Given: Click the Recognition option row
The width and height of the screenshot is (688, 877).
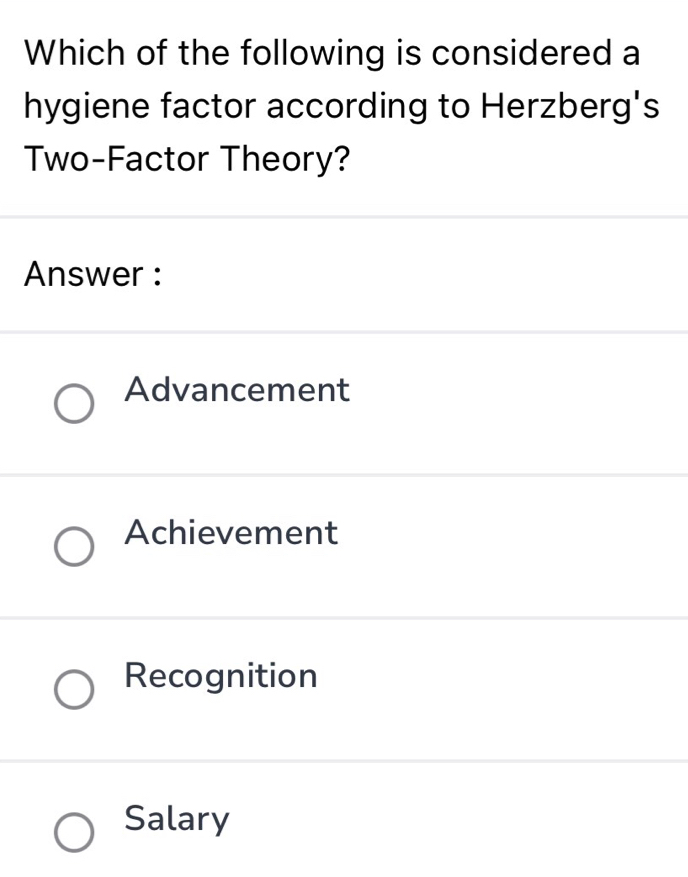Looking at the screenshot, I should point(344,686).
